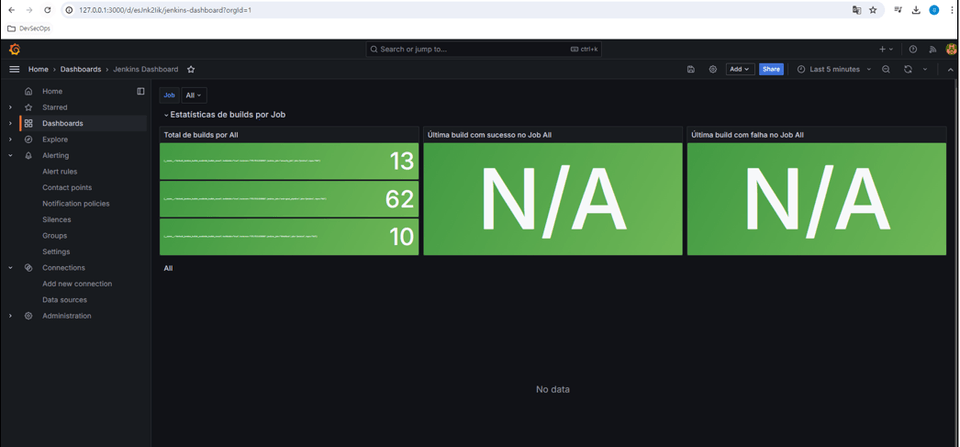Collapse the Connections section chevron
The width and height of the screenshot is (960, 447).
10,268
